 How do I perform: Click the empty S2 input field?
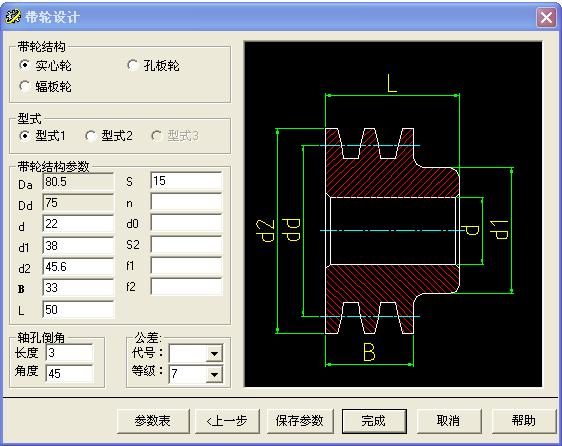click(x=186, y=245)
